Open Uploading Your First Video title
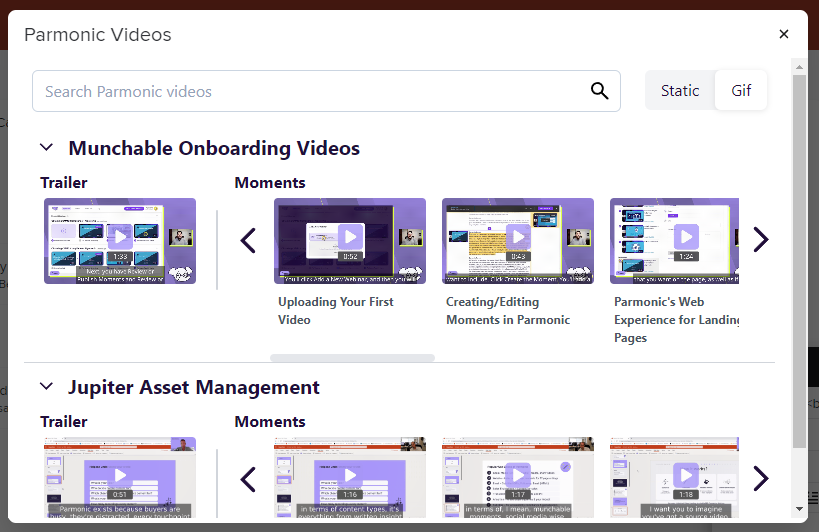 pyautogui.click(x=336, y=311)
